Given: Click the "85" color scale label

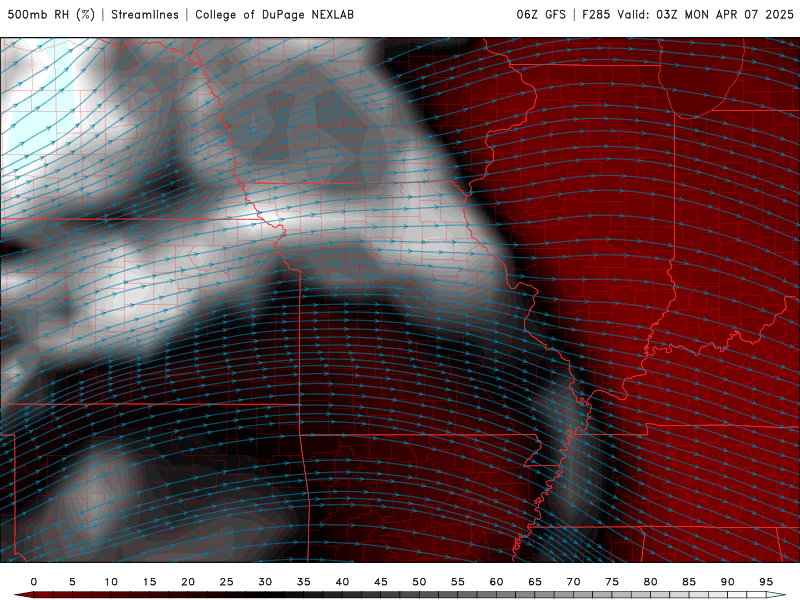Looking at the screenshot, I should [x=689, y=582].
